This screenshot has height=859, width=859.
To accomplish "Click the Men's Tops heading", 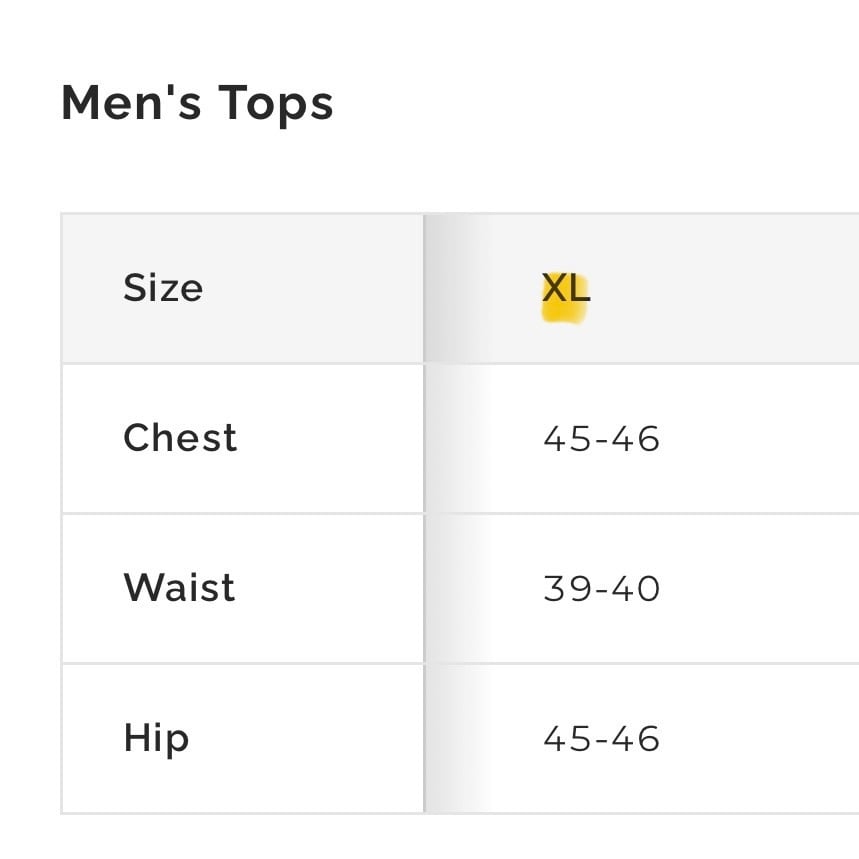I will click(x=197, y=104).
